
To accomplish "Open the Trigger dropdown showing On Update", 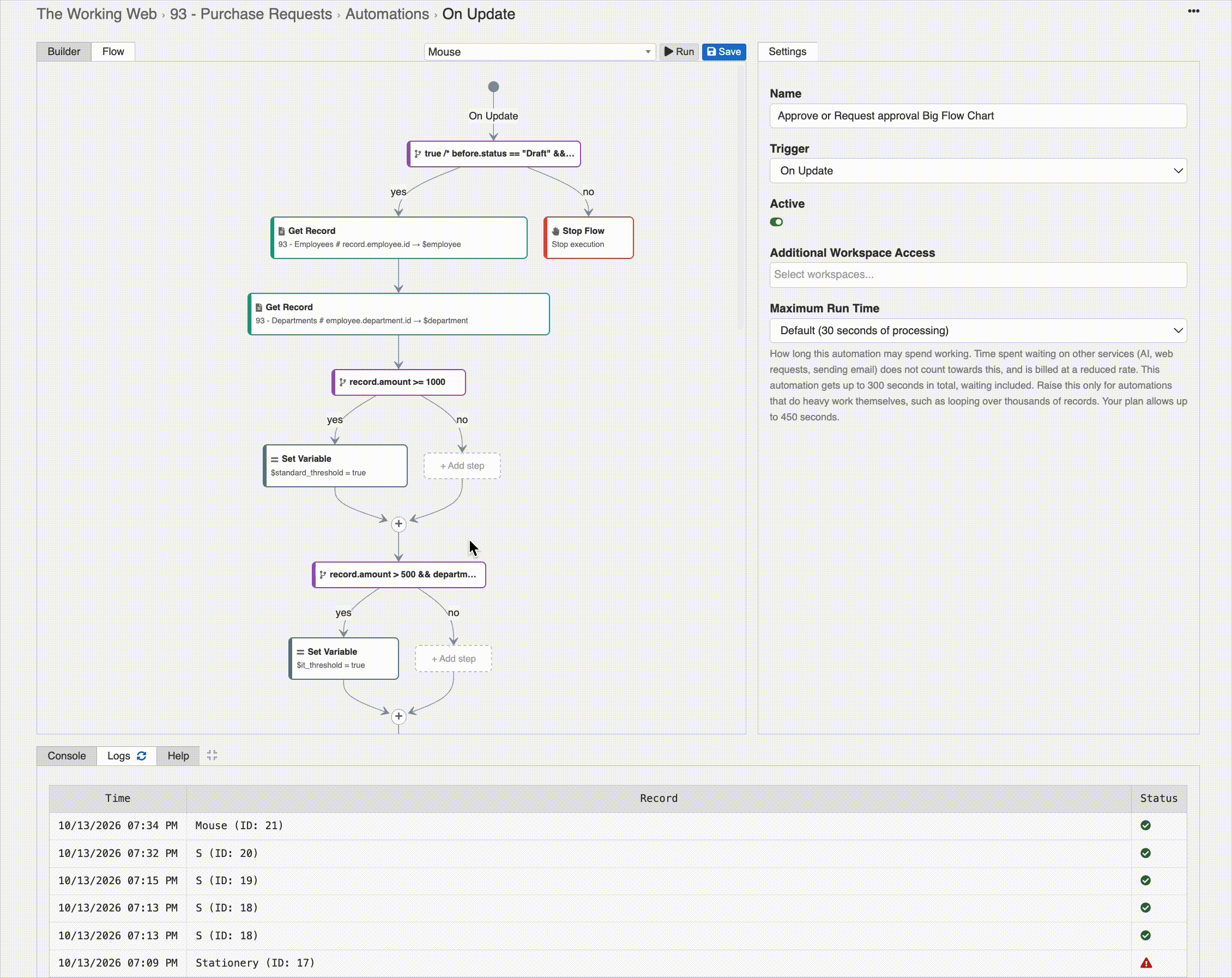I will coord(978,170).
